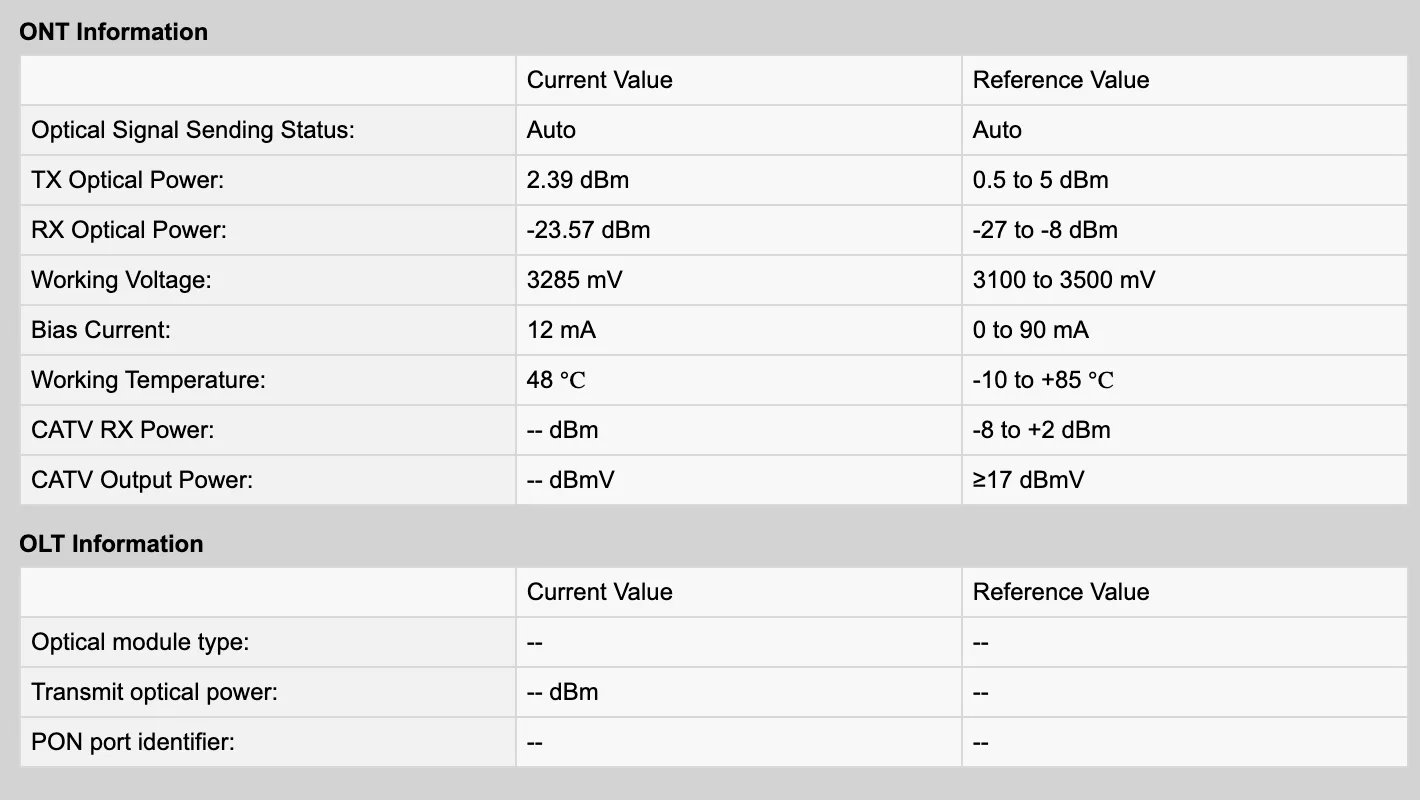Select the Working Temperature label

pyautogui.click(x=150, y=380)
